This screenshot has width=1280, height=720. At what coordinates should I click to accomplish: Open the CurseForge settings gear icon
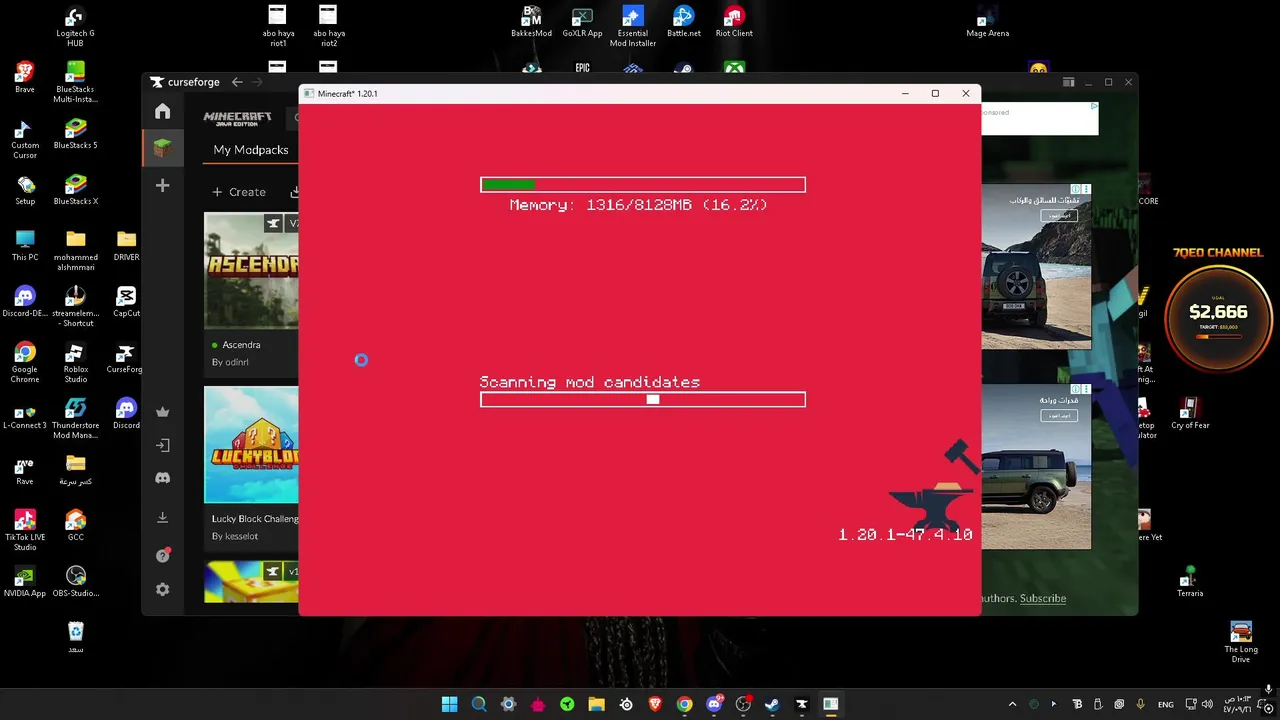pos(162,590)
